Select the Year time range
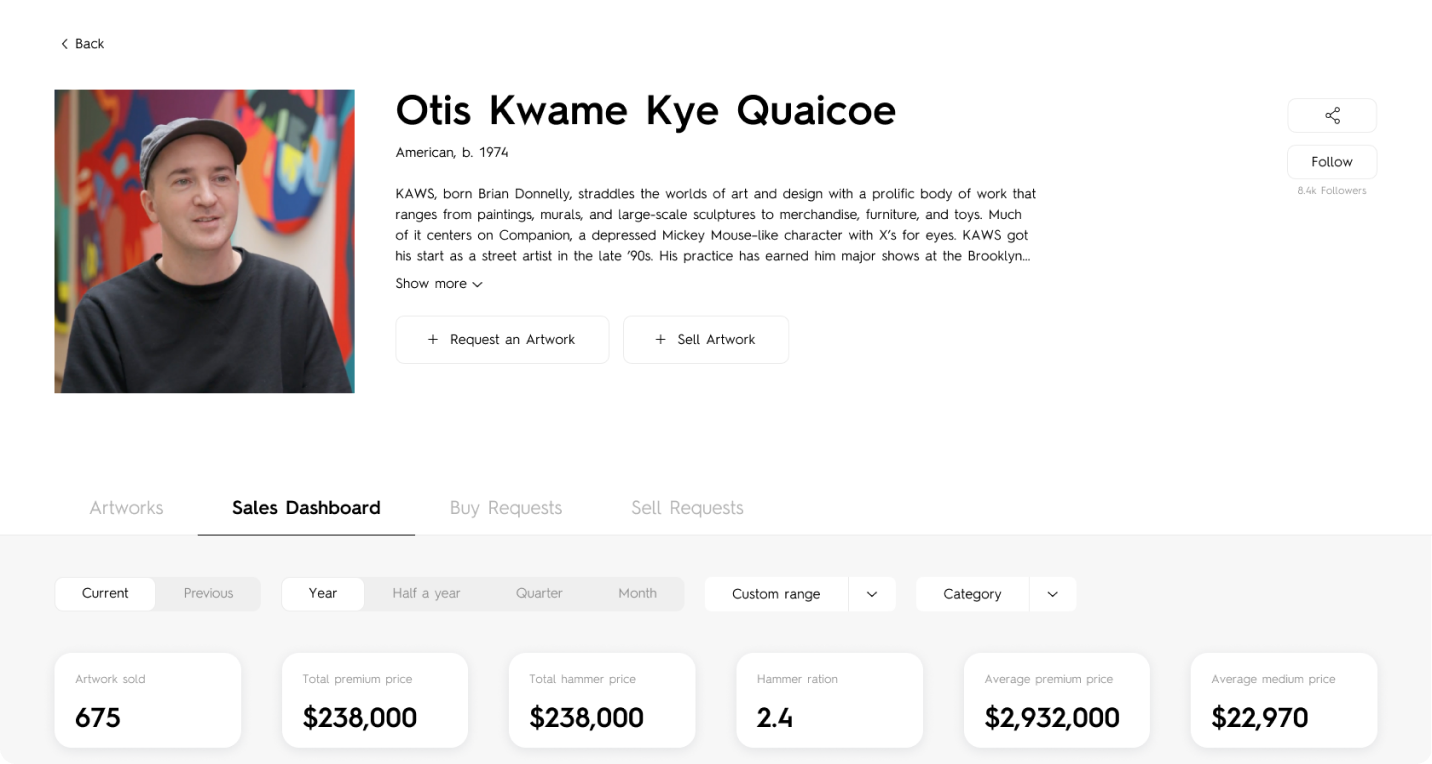 point(323,594)
